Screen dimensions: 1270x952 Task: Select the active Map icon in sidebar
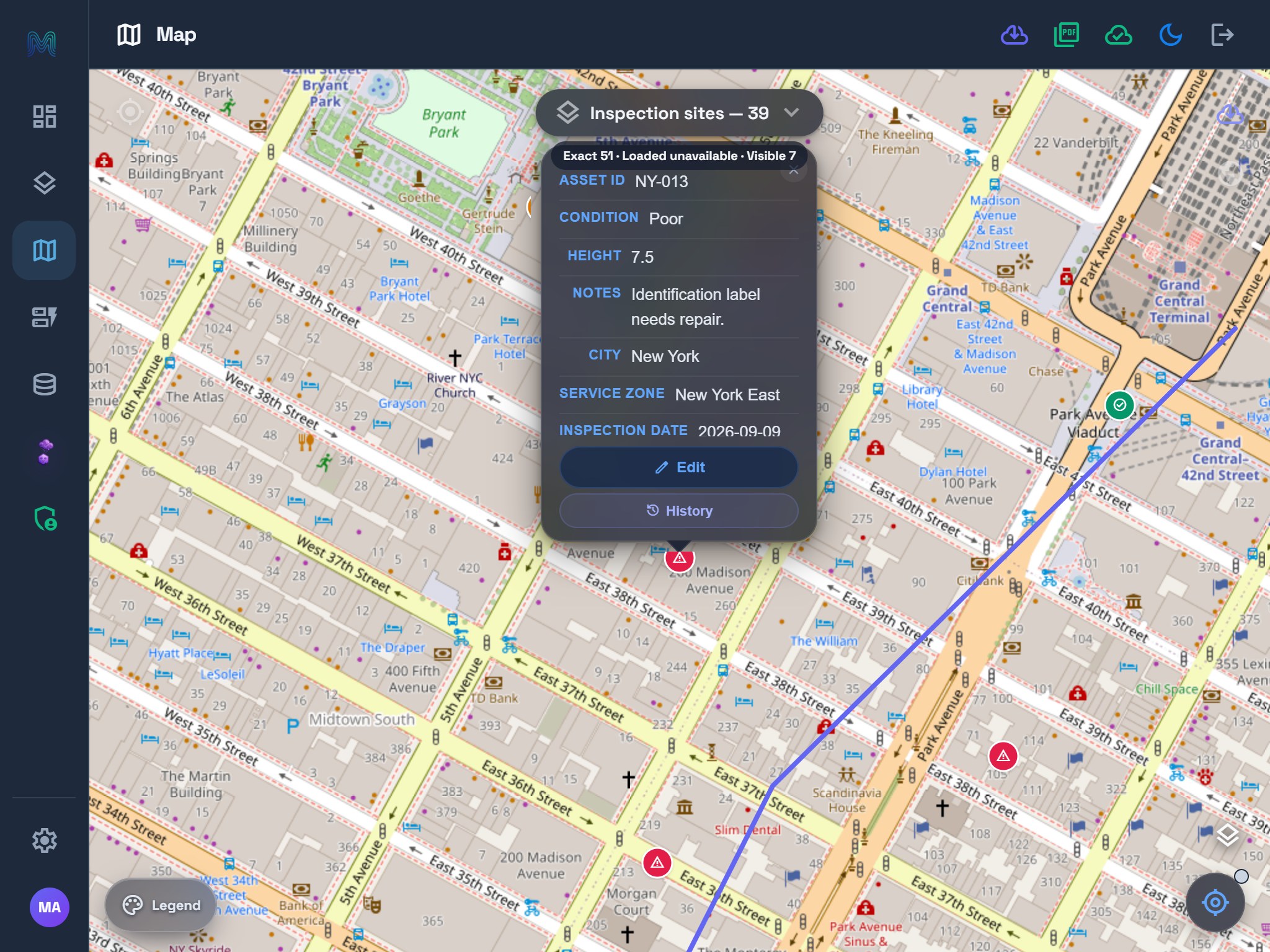click(x=44, y=250)
